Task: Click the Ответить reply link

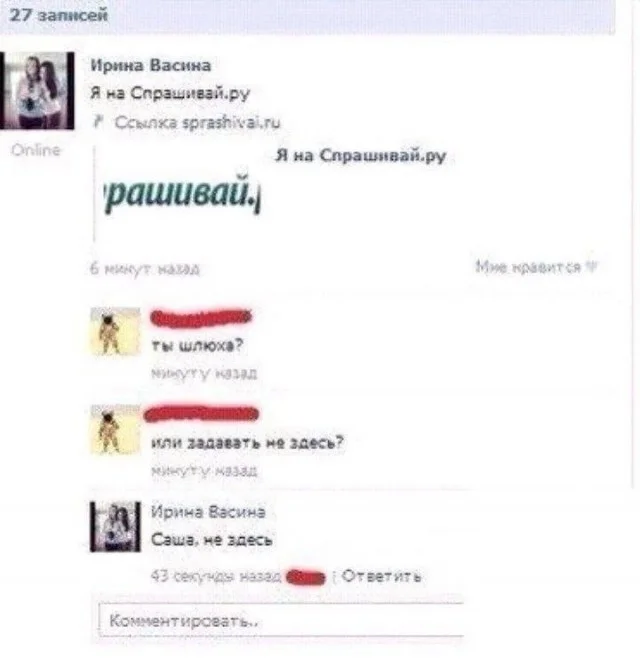Action: coord(381,576)
